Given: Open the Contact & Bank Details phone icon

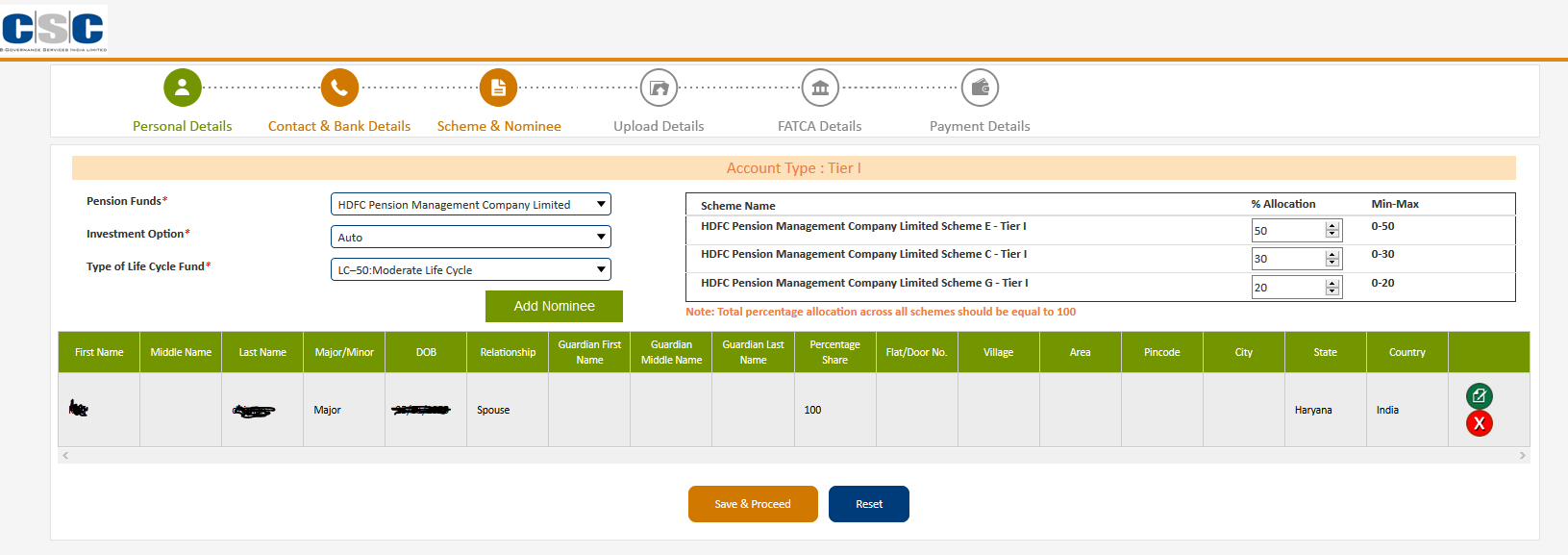Looking at the screenshot, I should click(339, 88).
